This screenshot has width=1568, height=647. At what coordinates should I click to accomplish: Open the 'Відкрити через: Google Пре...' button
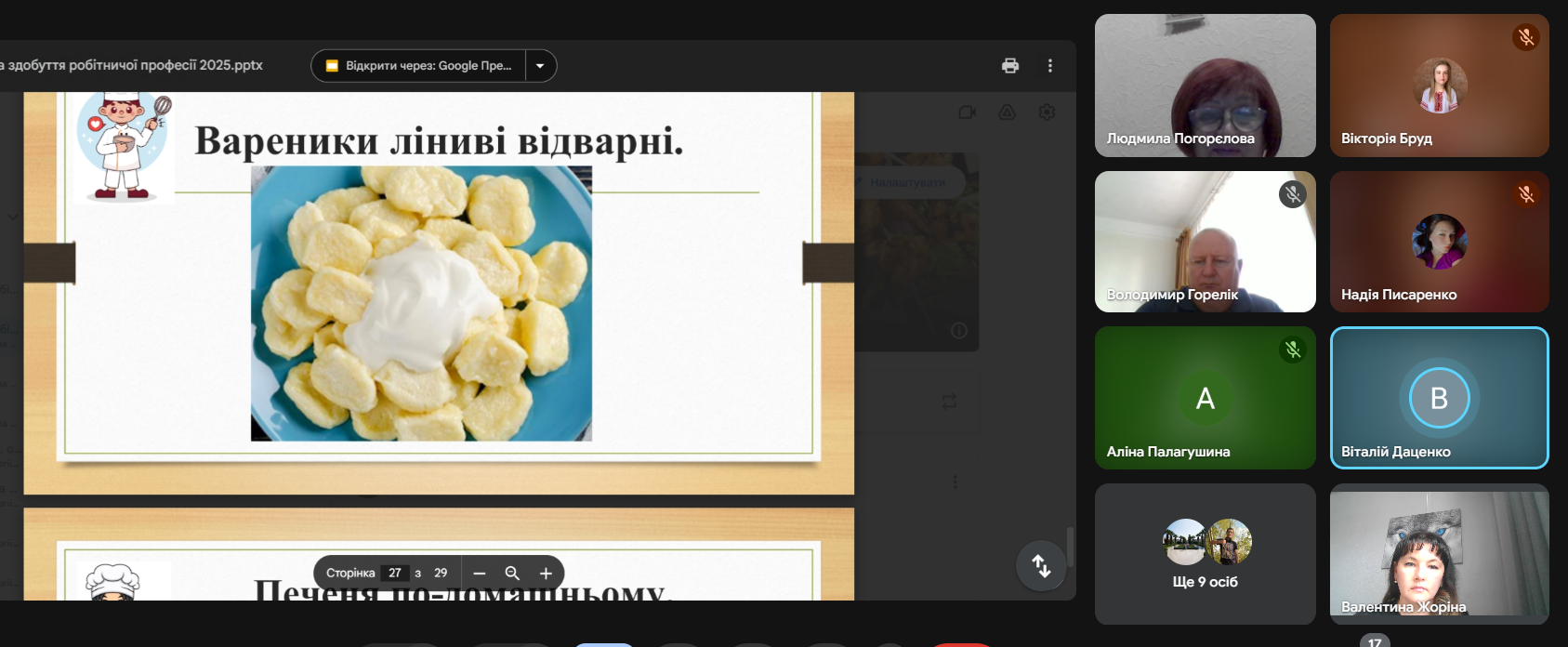pos(418,66)
